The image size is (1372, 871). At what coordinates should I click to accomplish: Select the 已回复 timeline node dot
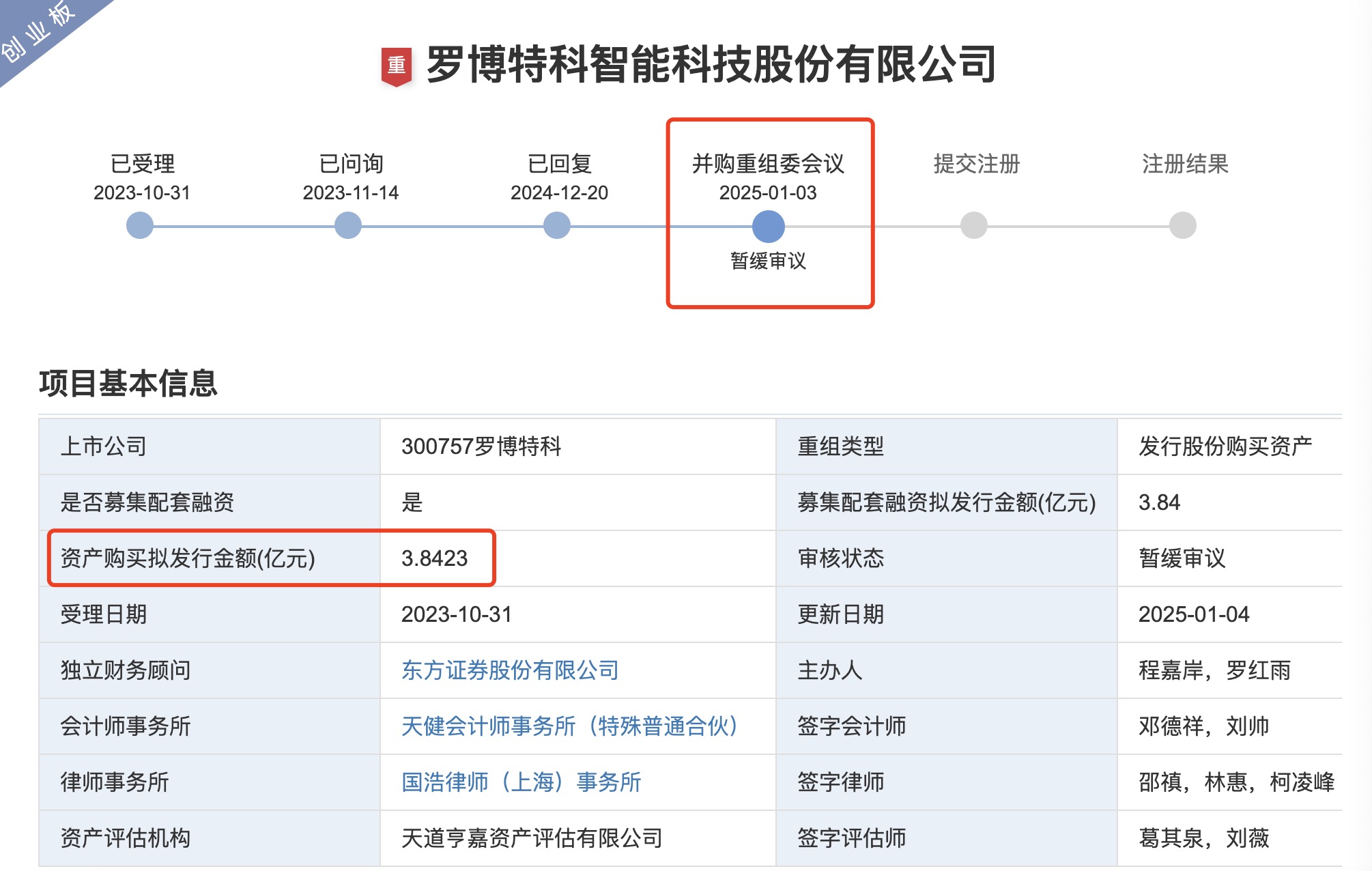tap(557, 225)
